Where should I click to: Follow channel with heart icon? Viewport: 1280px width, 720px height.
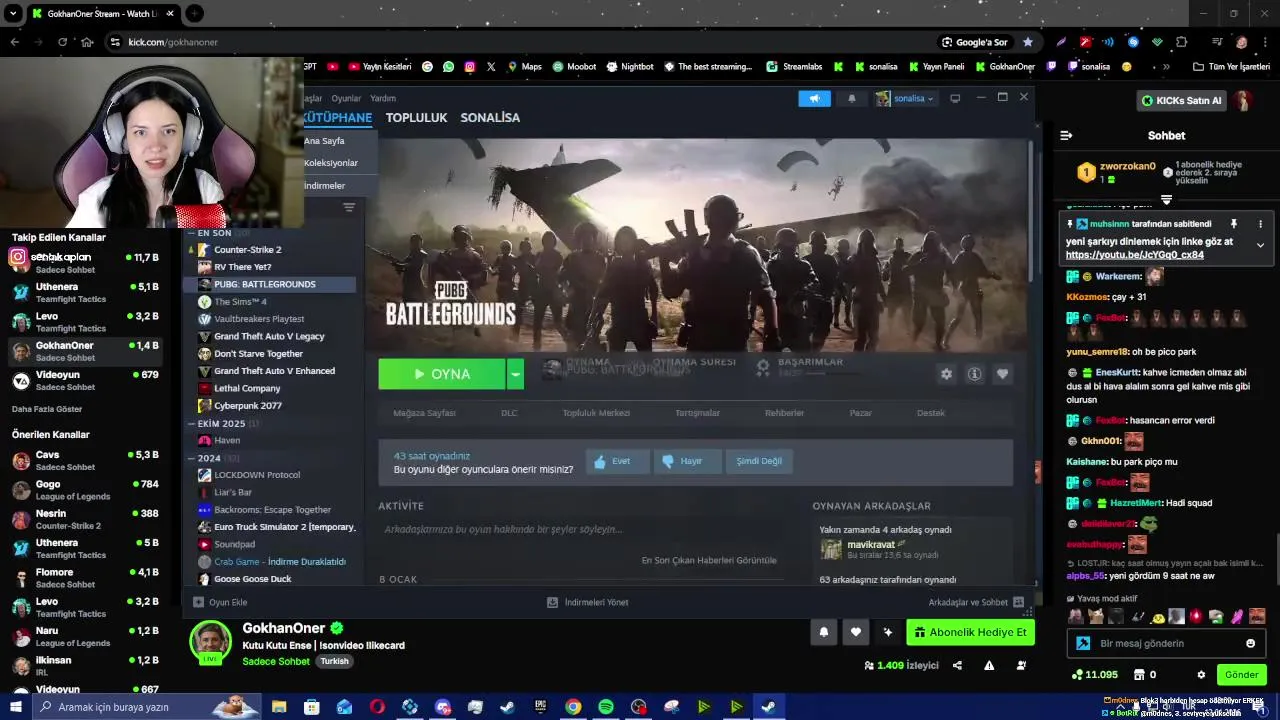[856, 632]
